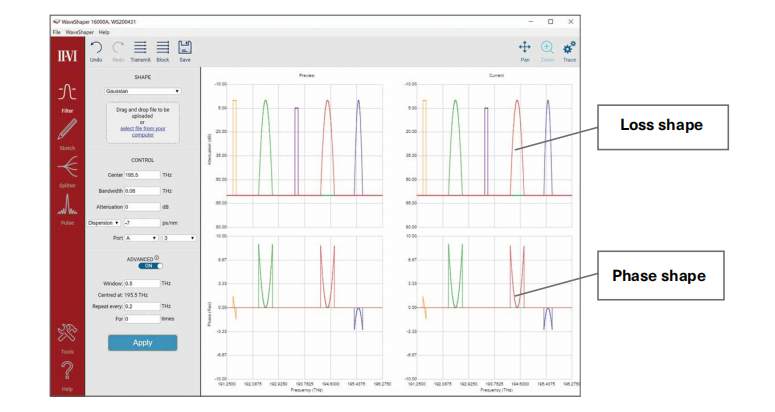Screen dimensions: 775x412
Task: Turn off the ADVANCED toggle switch
Action: 151,266
